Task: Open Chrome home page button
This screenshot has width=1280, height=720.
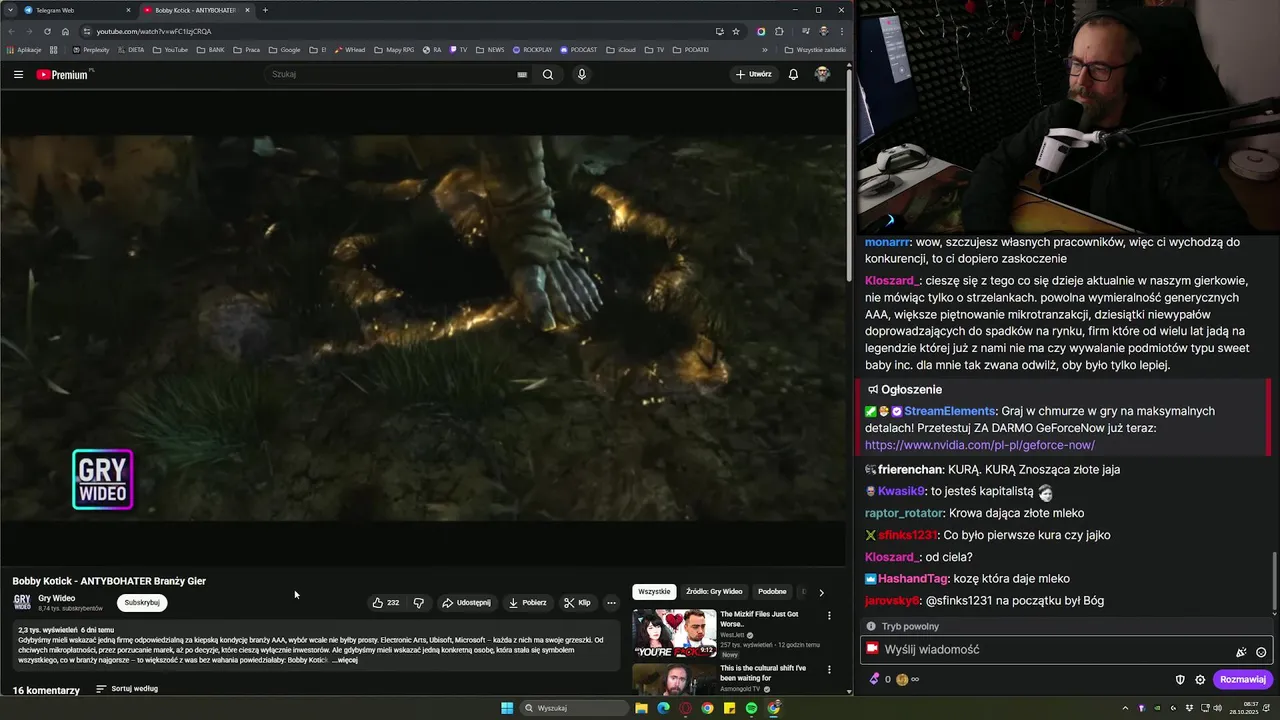Action: pos(65,31)
